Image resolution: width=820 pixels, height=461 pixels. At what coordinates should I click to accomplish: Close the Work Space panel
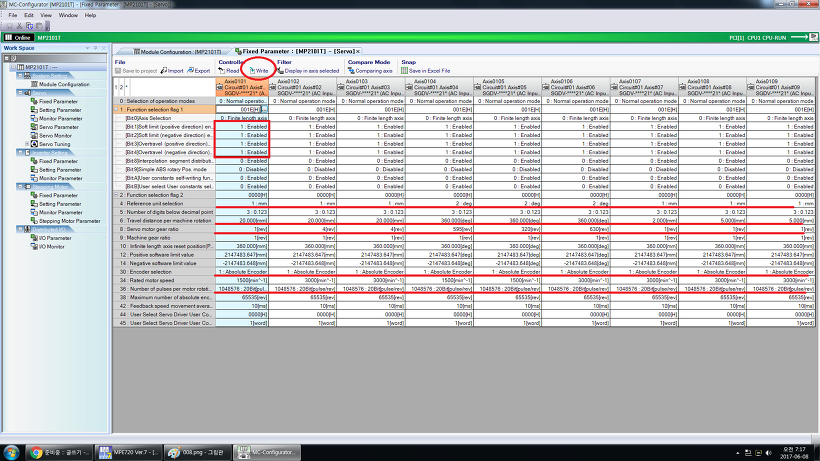[x=104, y=48]
